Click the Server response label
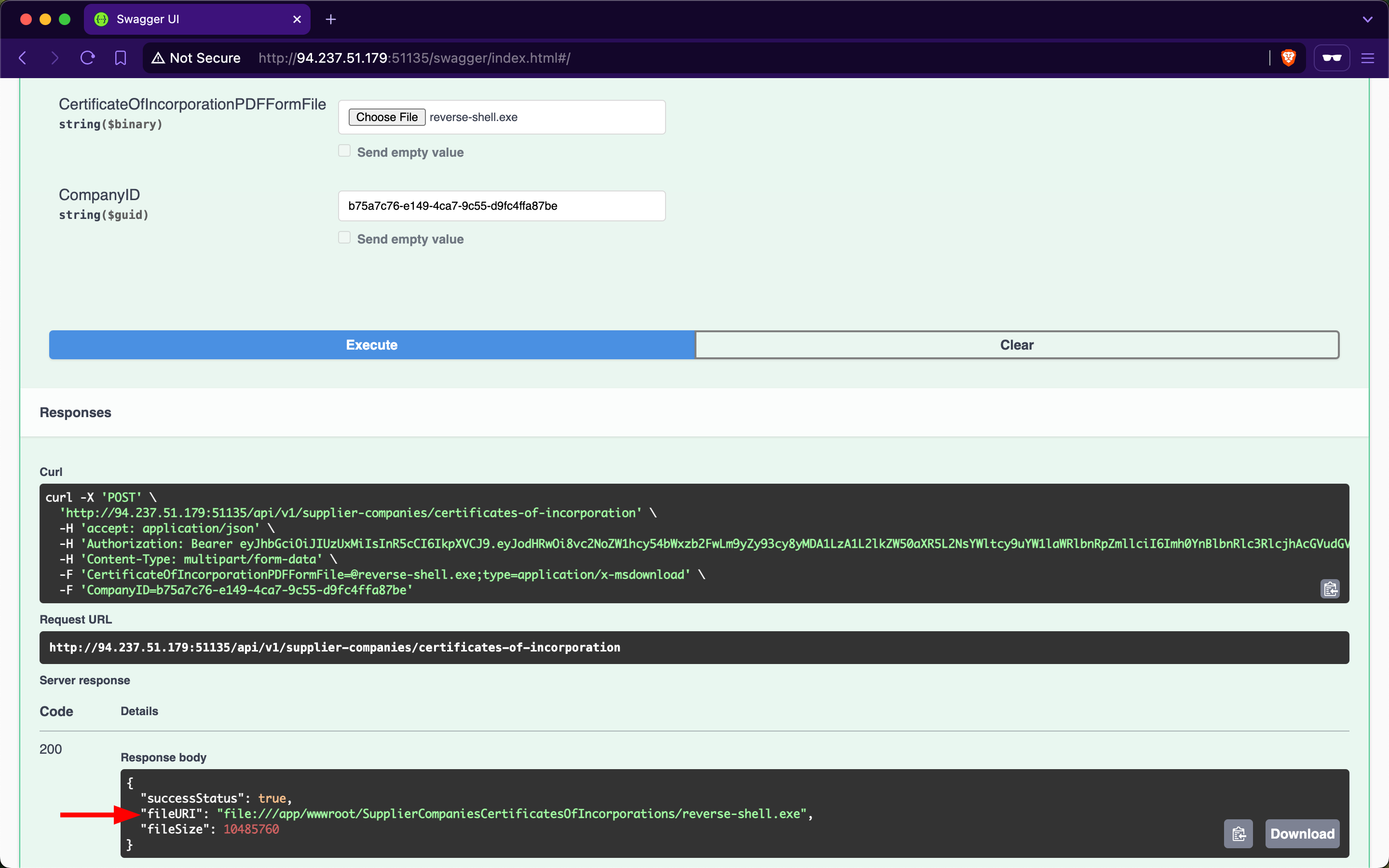The image size is (1389, 868). (85, 680)
